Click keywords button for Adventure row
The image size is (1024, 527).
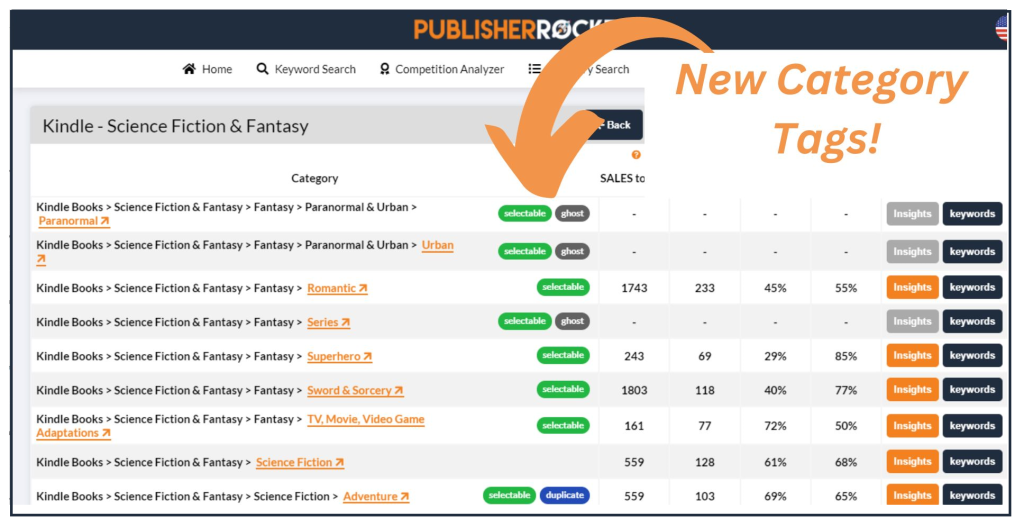[972, 494]
